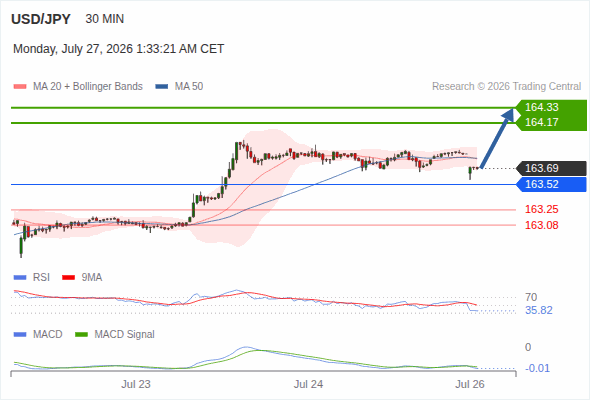Click the 163.08 red support label
The width and height of the screenshot is (590, 400).
click(541, 225)
